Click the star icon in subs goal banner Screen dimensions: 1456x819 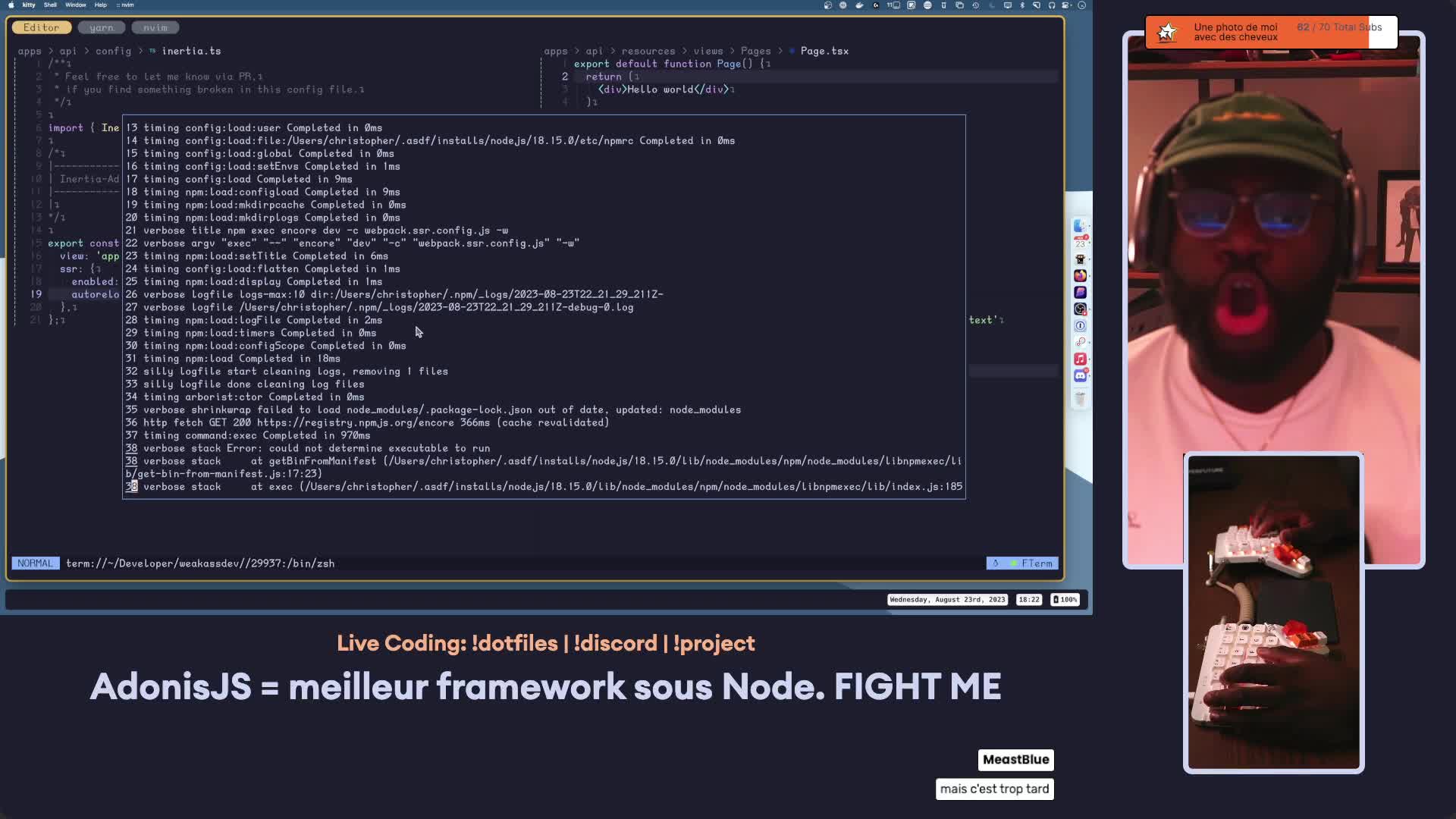1167,32
